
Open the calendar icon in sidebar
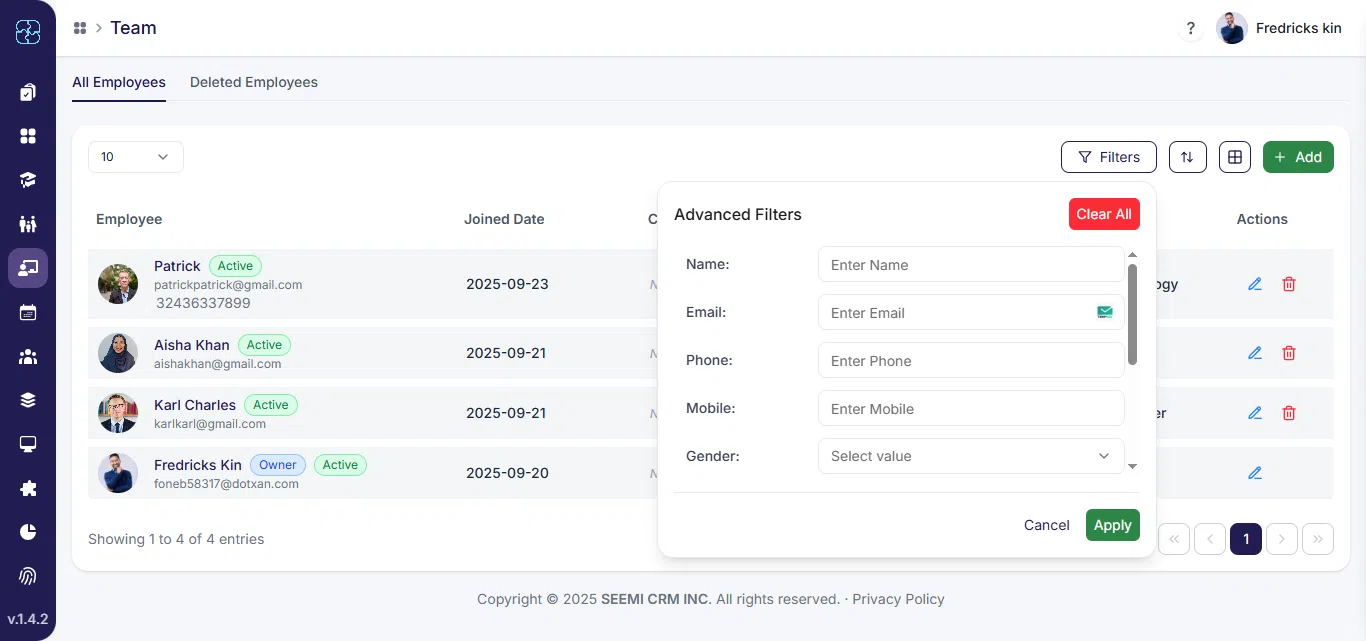click(x=28, y=312)
